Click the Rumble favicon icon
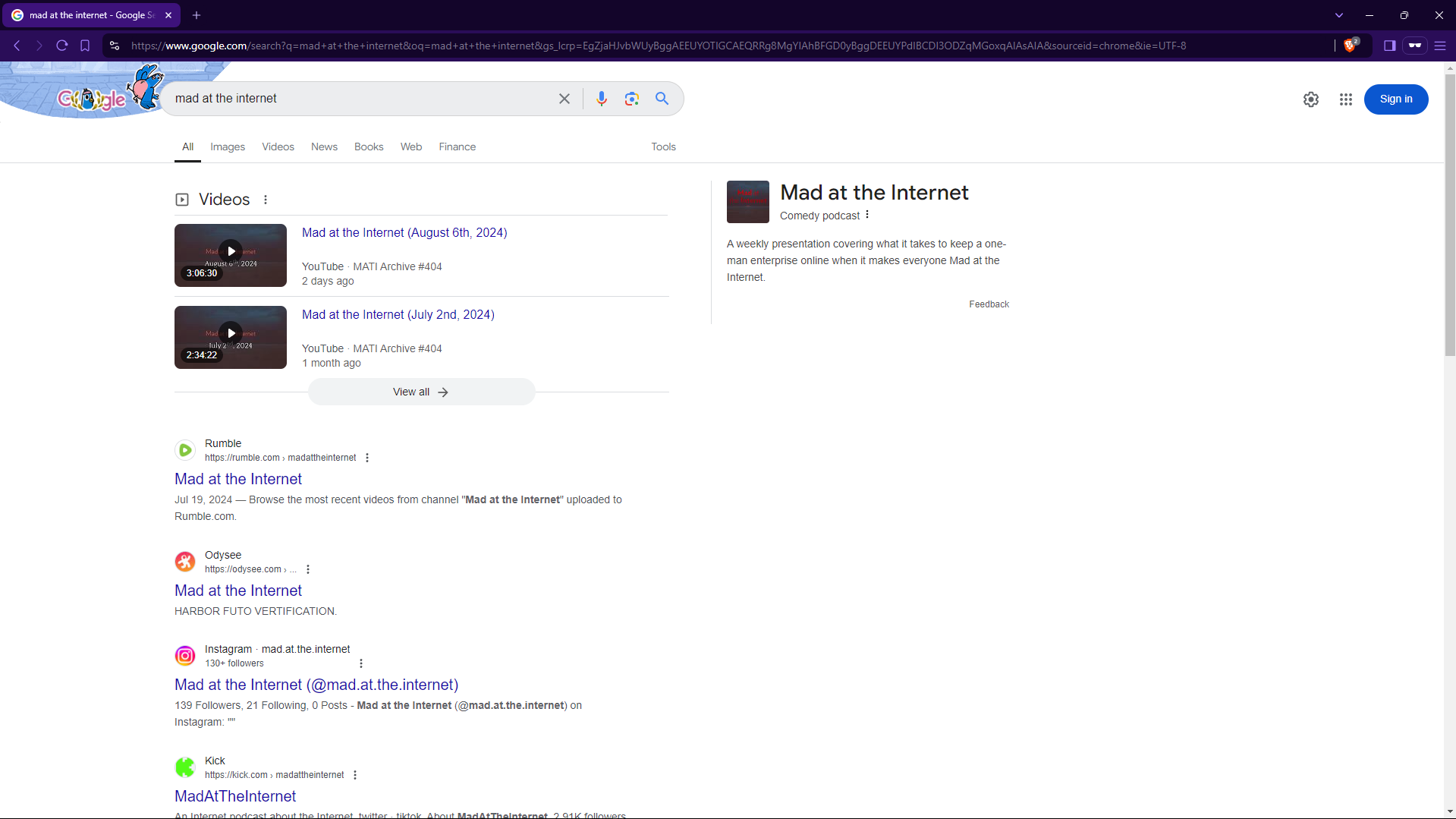 (x=185, y=450)
